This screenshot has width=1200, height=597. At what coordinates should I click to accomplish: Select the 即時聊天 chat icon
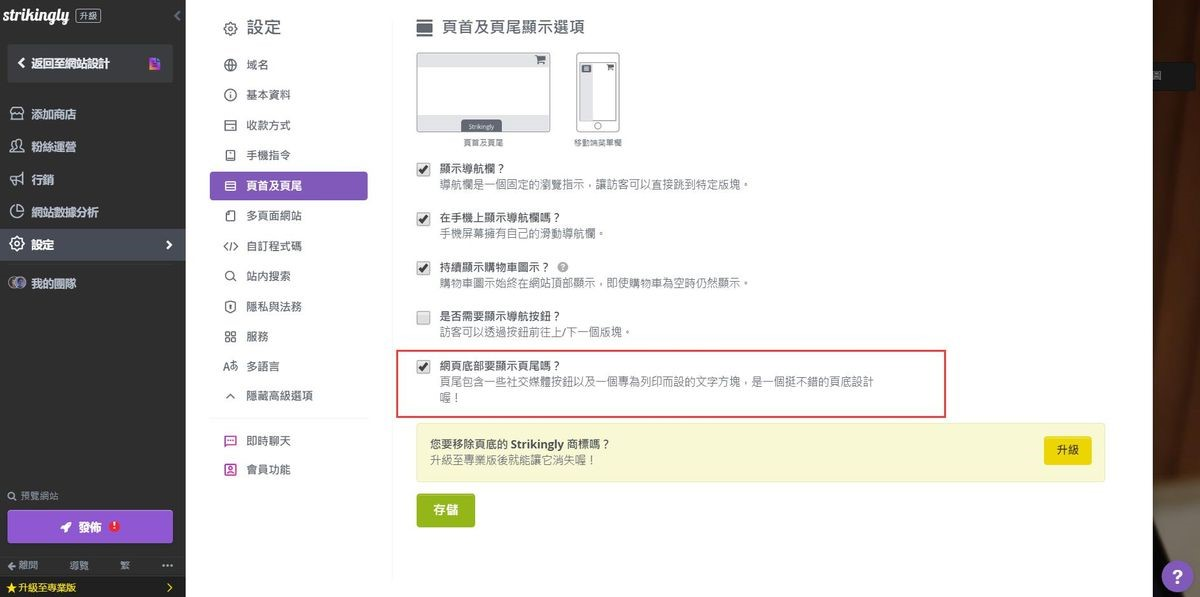(230, 439)
